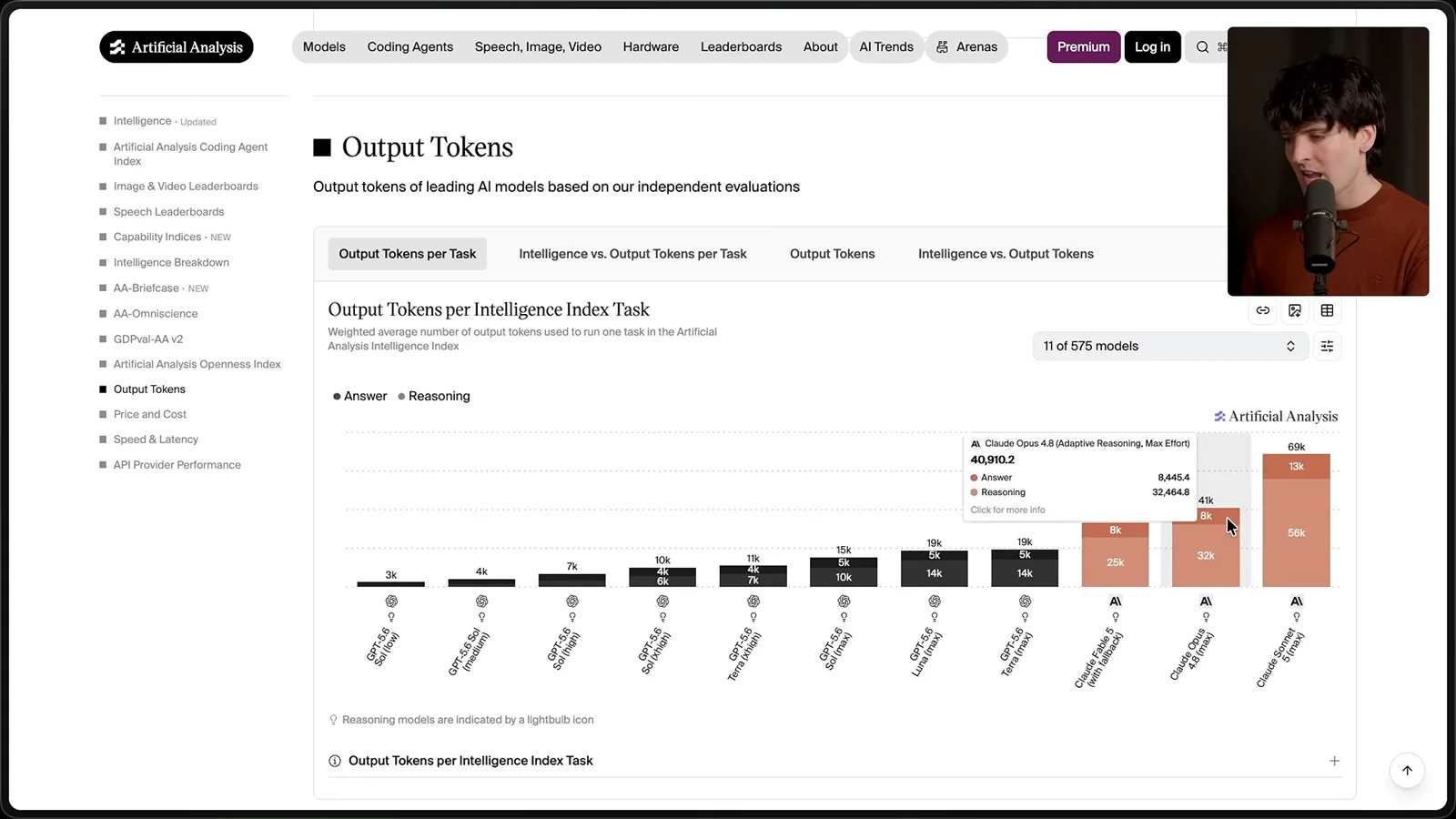Download chart as image icon
1456x819 pixels.
tap(1295, 310)
